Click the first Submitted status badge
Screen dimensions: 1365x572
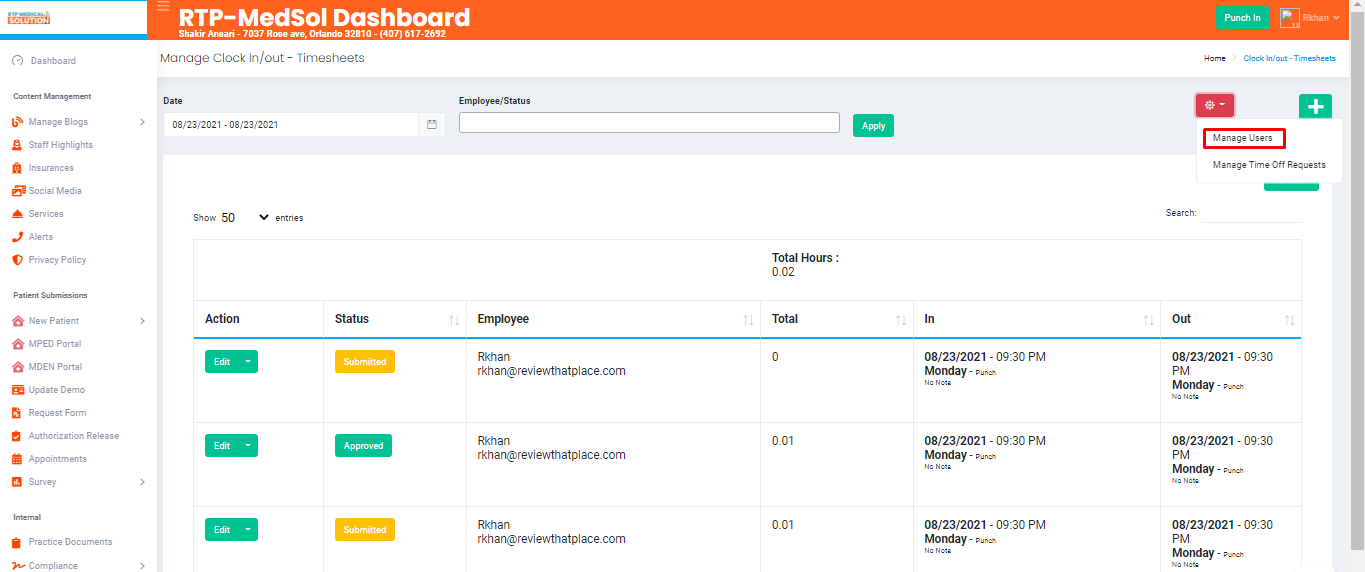(x=364, y=362)
